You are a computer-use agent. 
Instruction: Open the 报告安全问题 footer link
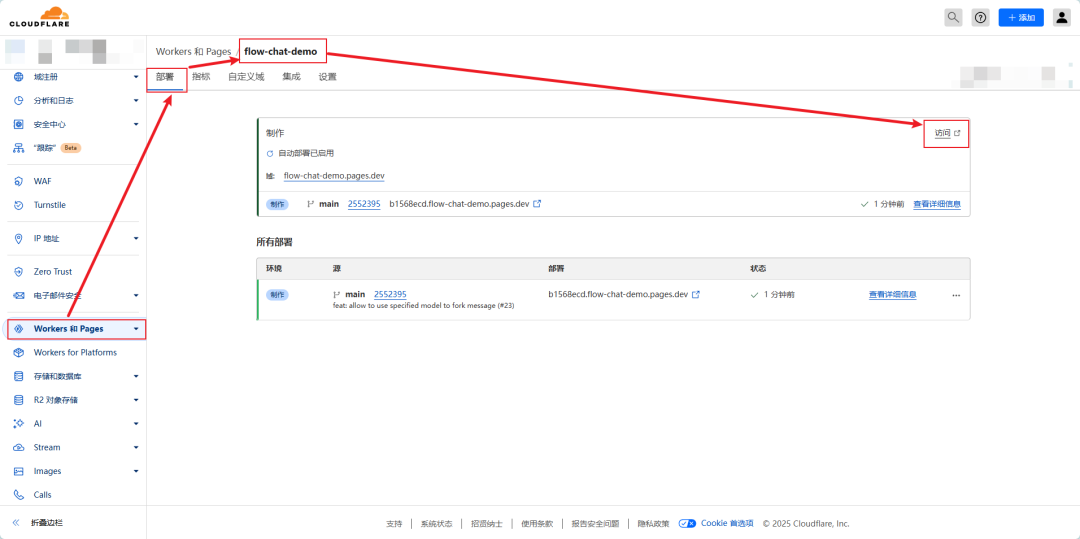pos(595,524)
